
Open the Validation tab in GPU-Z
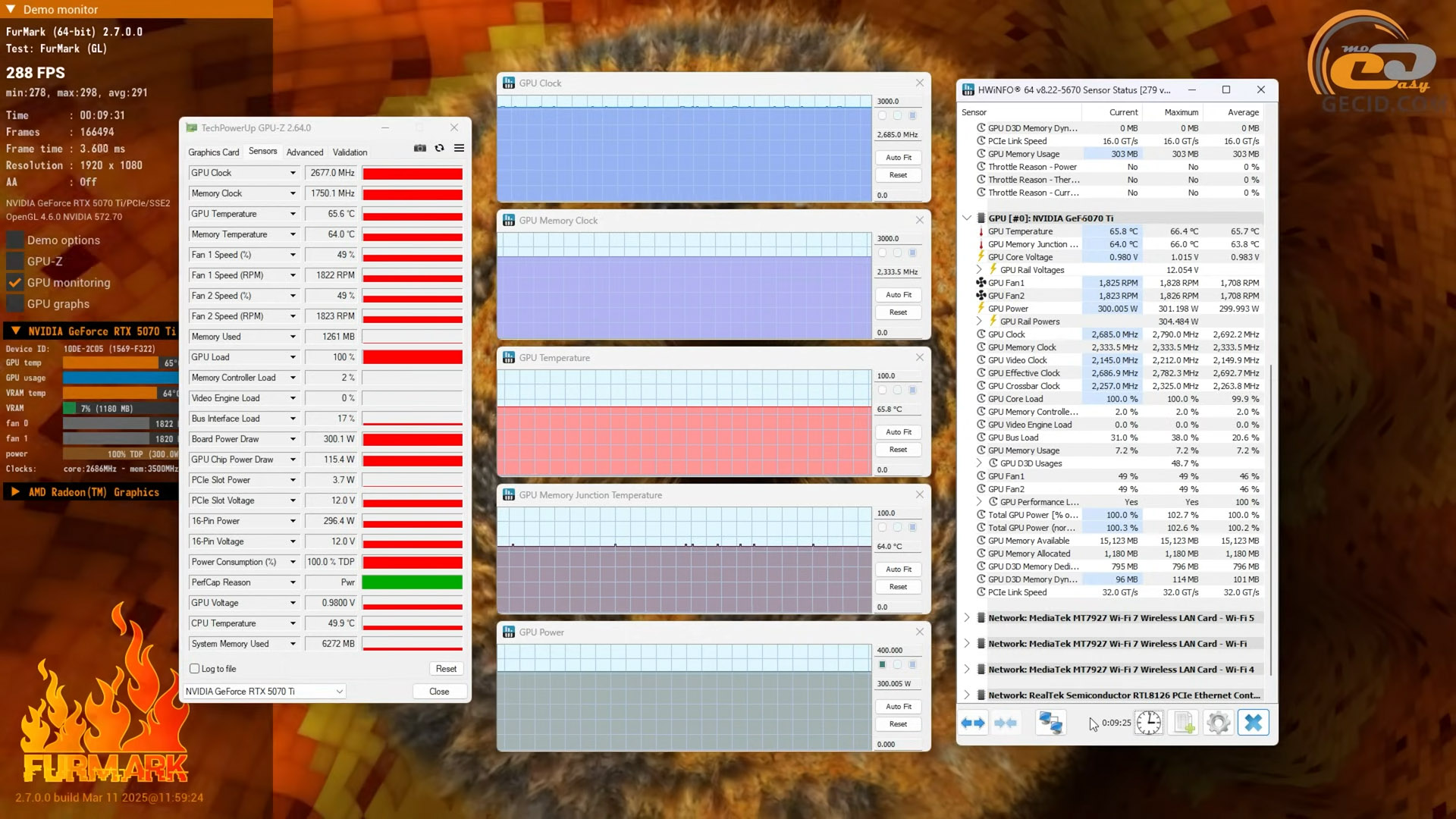point(350,152)
